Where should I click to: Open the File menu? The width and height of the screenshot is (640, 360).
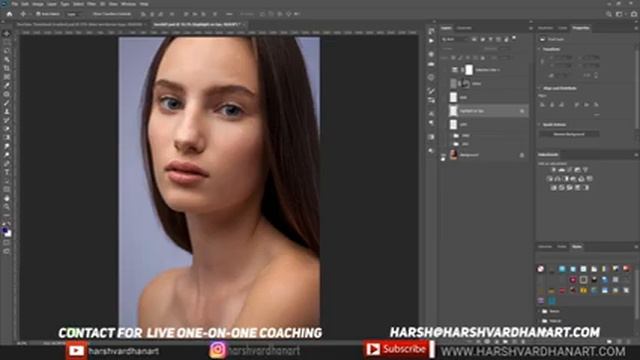click(15, 4)
